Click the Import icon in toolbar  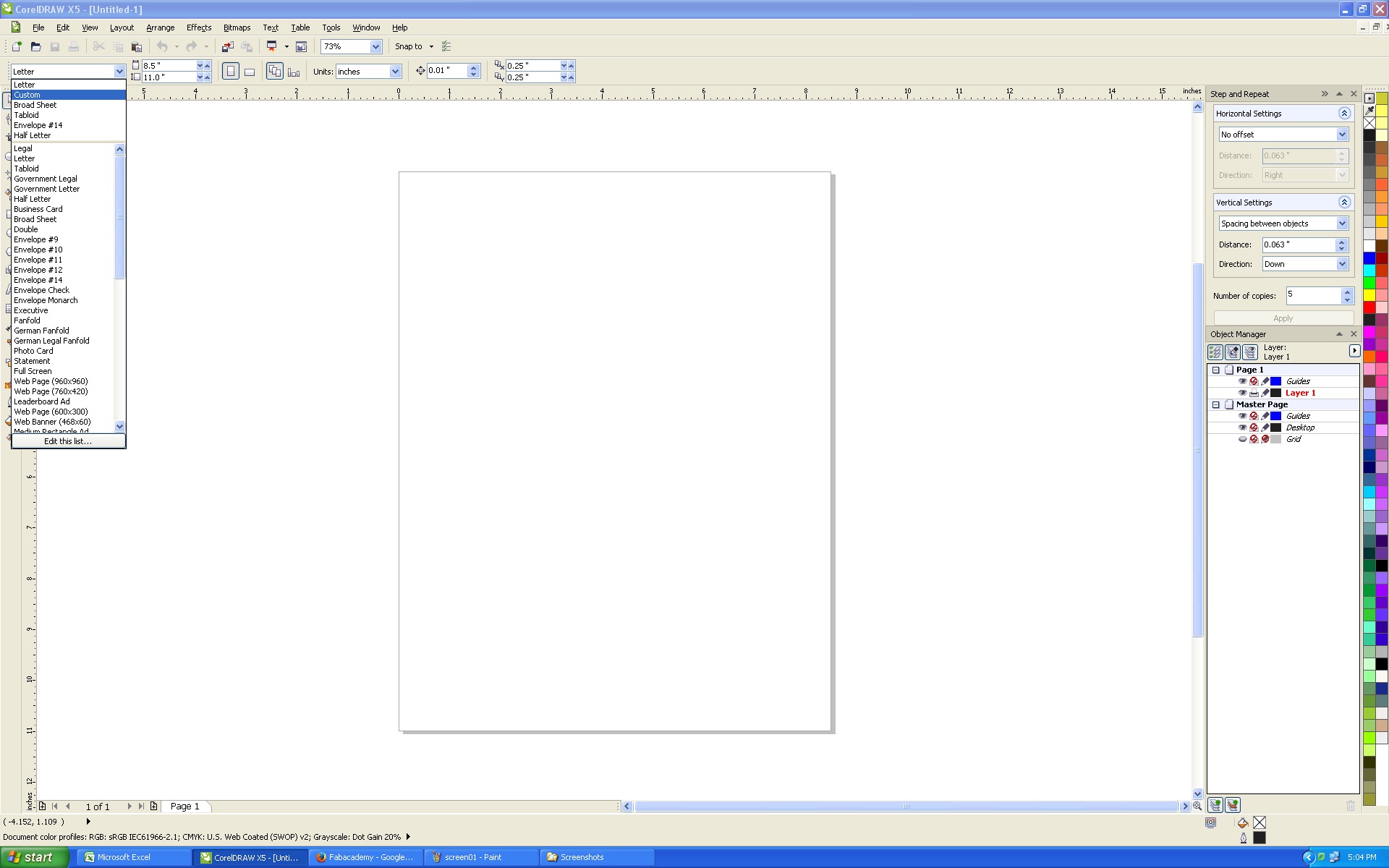tap(227, 47)
